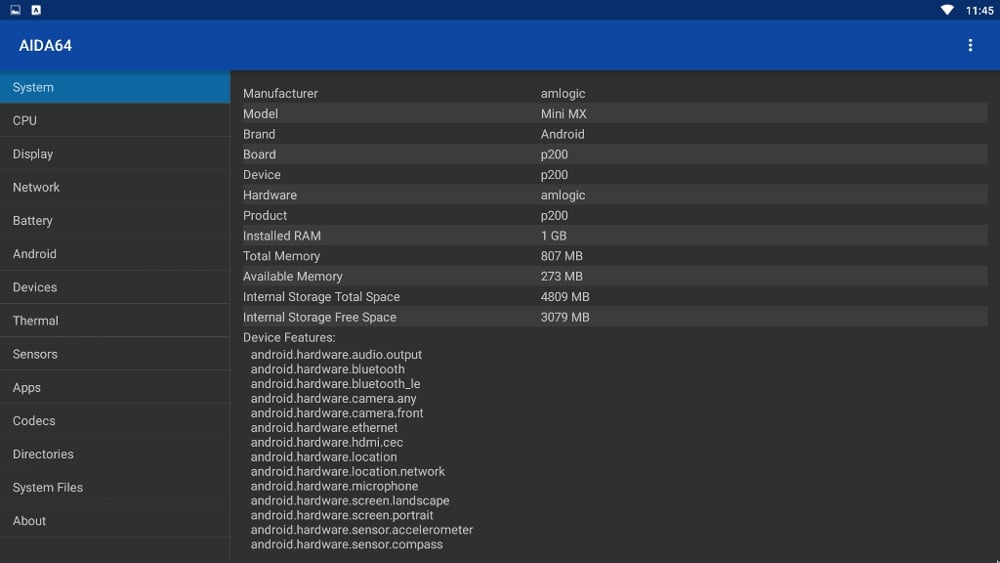Select android.hardware.ethernet entry
1000x563 pixels.
(324, 428)
